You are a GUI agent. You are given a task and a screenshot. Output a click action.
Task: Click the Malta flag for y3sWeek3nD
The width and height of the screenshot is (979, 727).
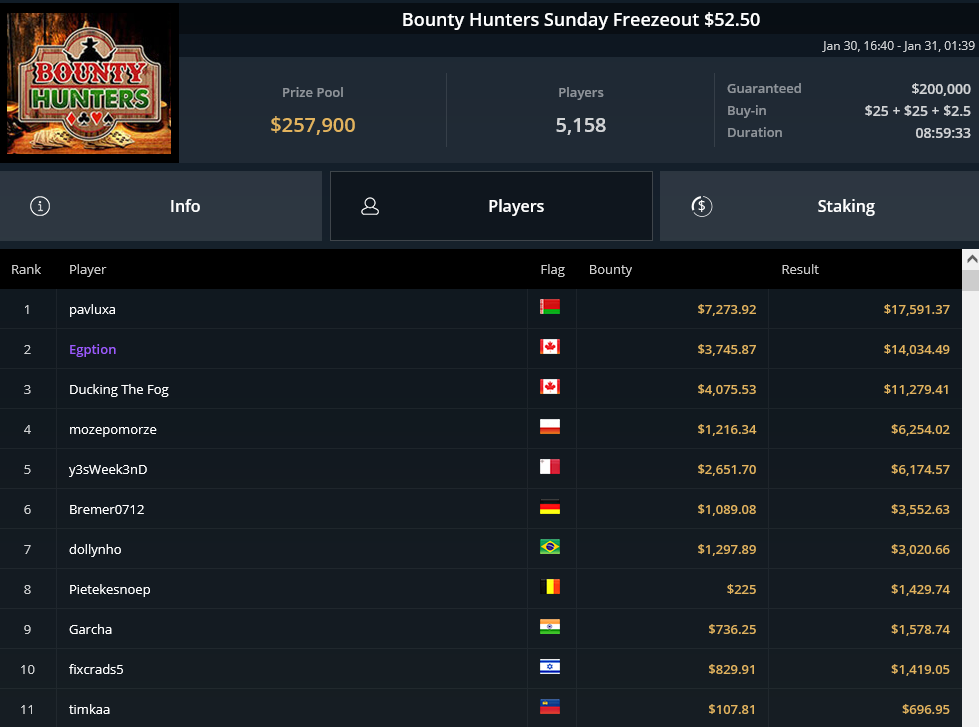click(549, 467)
